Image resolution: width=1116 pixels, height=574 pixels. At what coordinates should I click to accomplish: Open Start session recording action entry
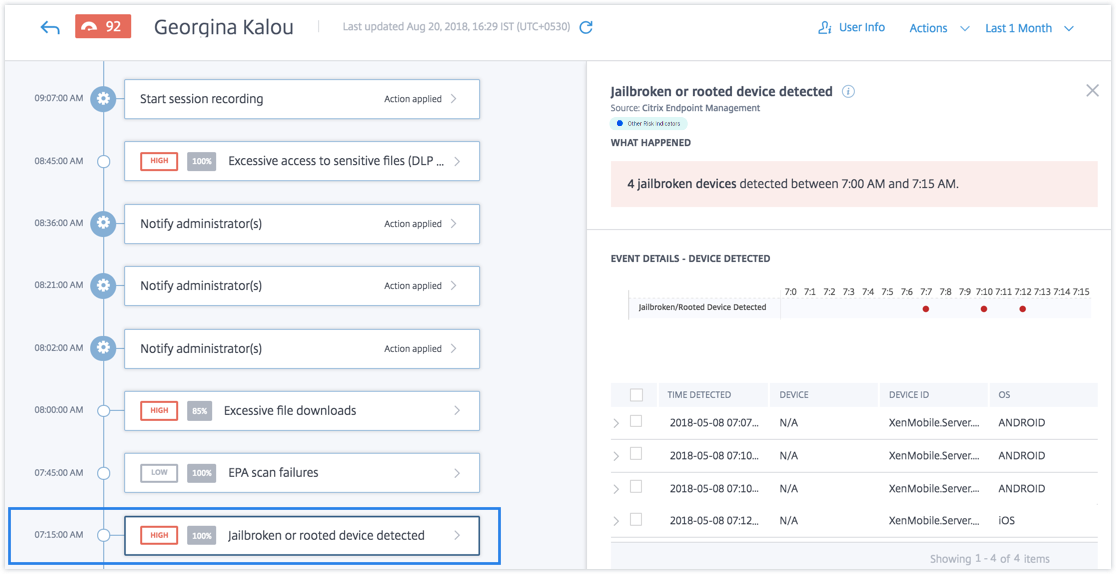click(301, 99)
